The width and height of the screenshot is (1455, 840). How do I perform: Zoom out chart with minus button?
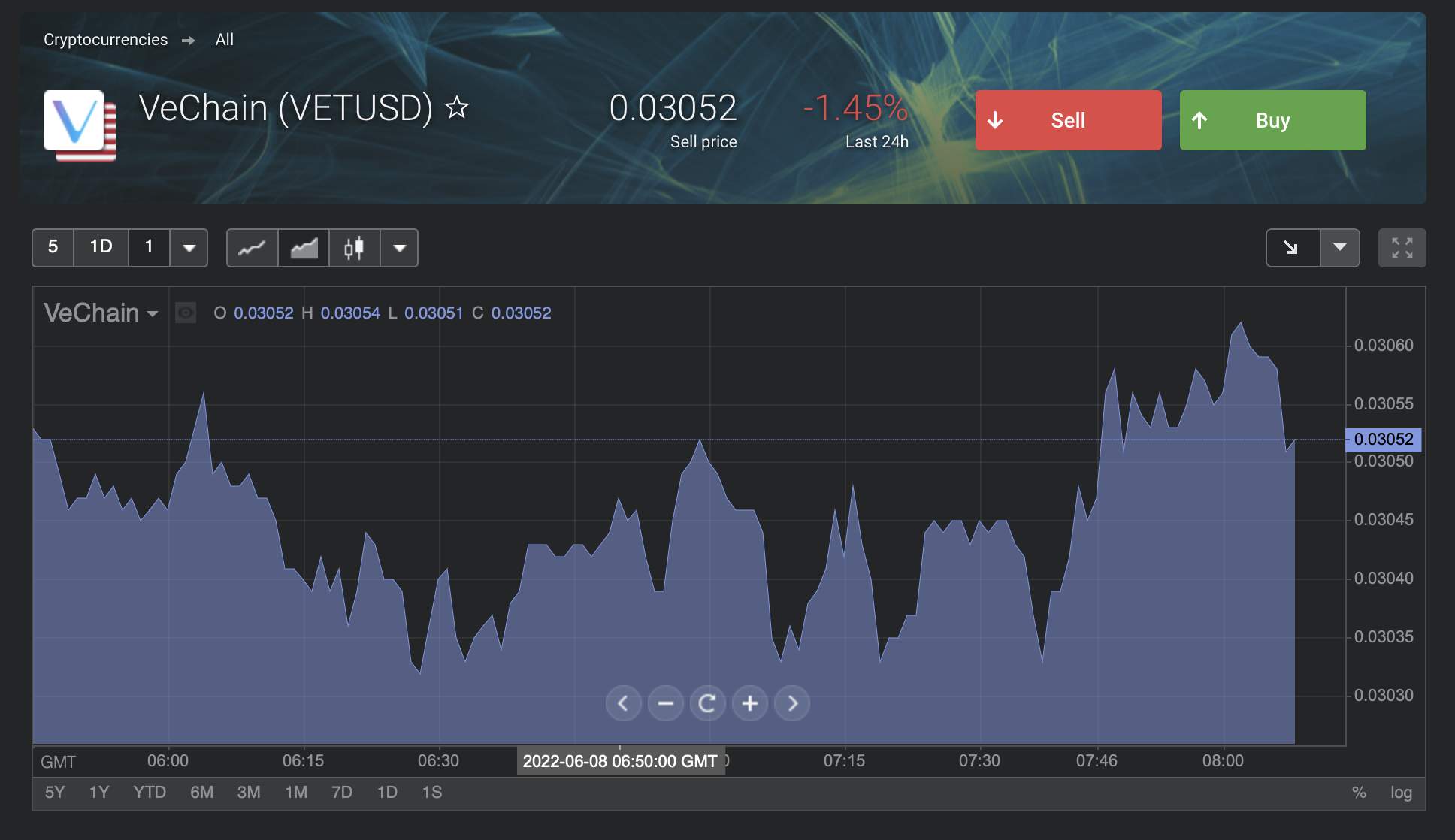pyautogui.click(x=666, y=703)
